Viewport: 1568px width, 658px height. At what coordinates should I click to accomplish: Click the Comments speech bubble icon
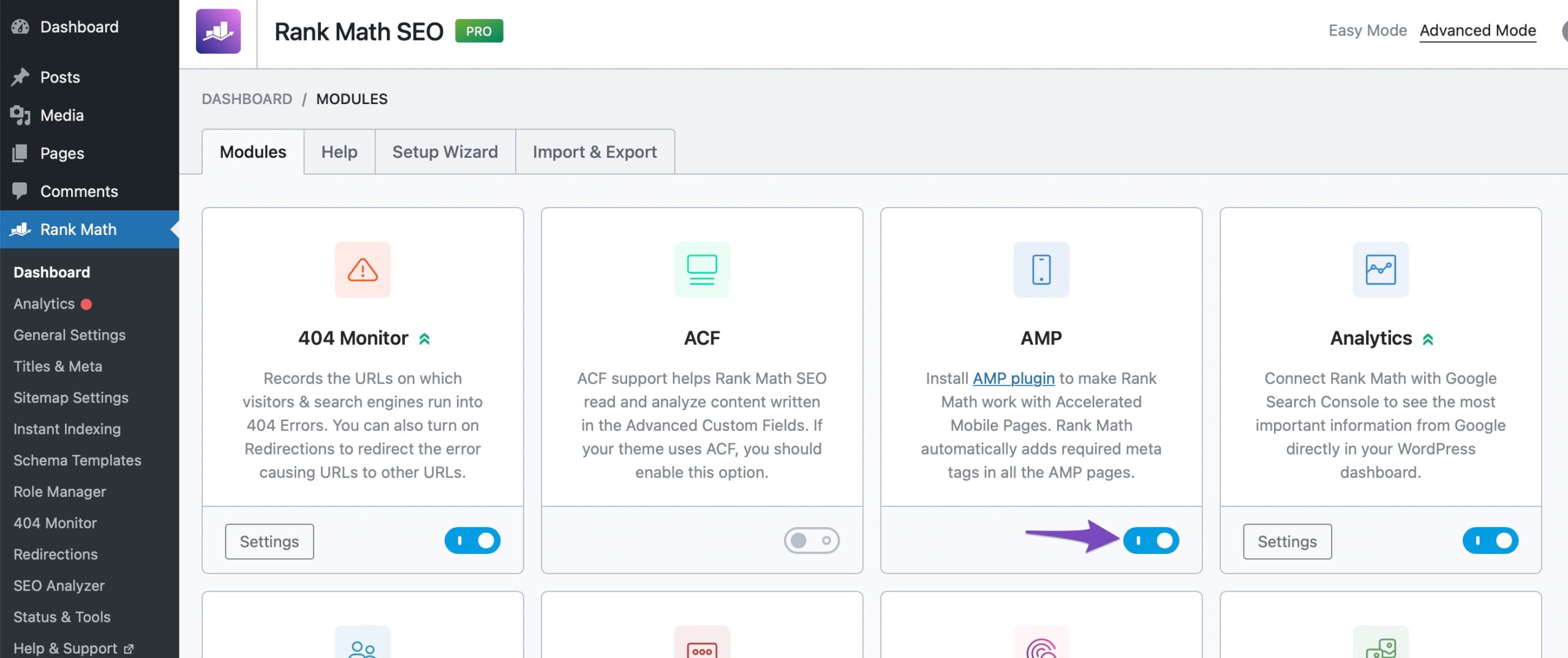coord(20,191)
